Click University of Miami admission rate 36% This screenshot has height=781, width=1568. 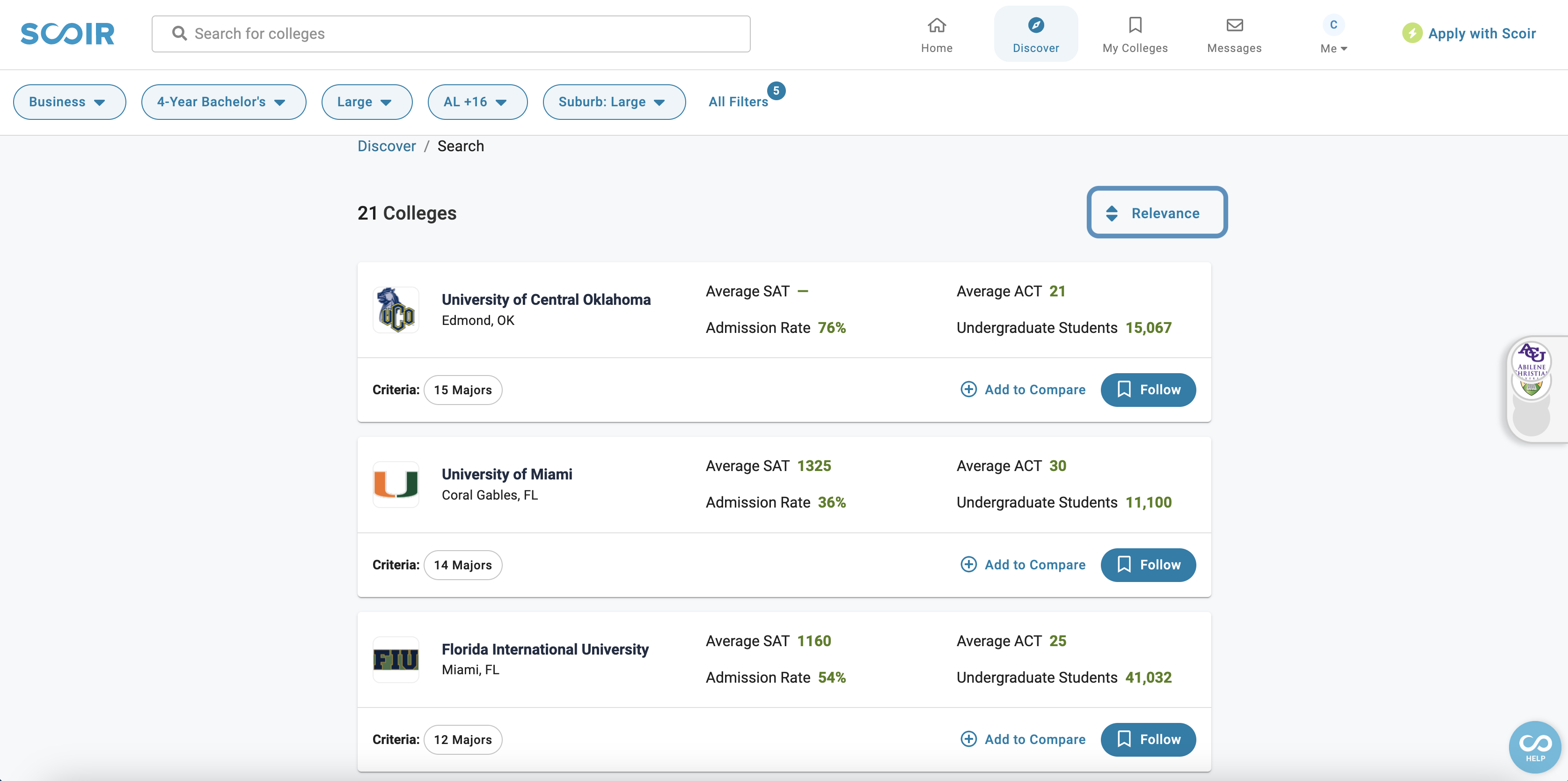(x=831, y=502)
